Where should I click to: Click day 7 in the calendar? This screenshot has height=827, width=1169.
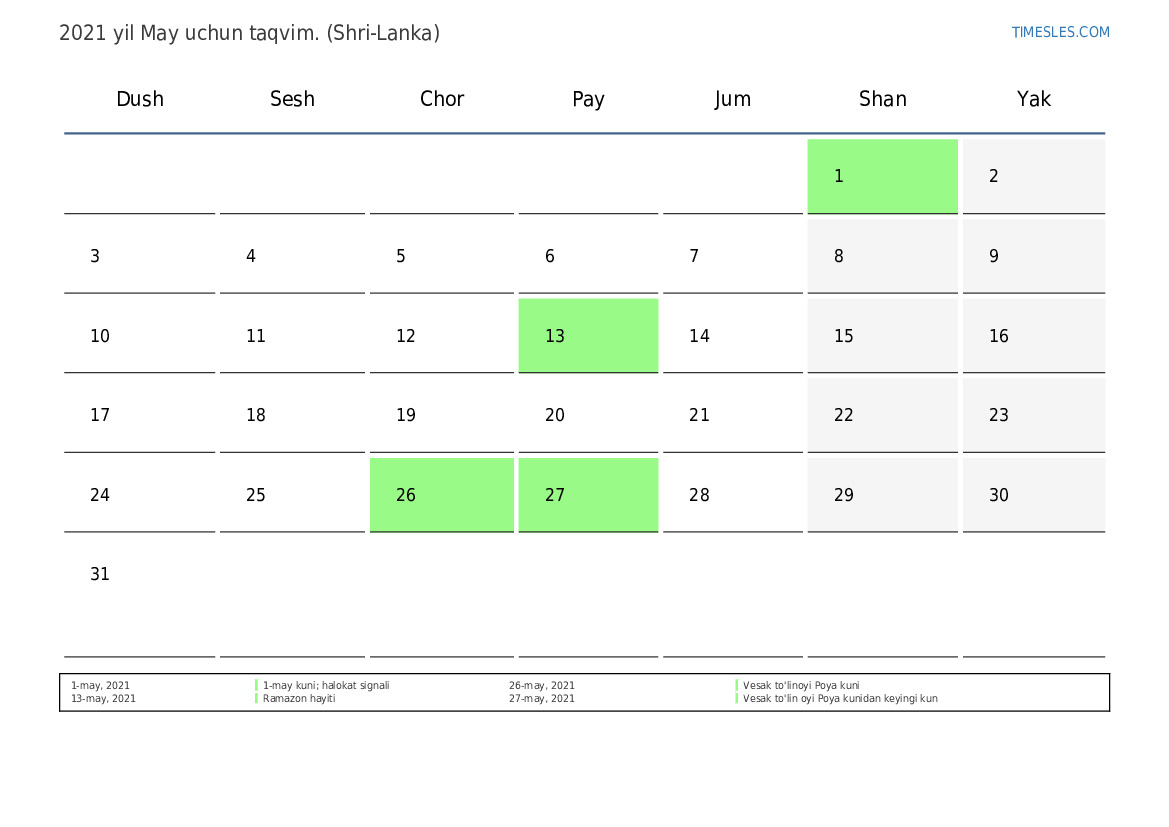point(732,256)
